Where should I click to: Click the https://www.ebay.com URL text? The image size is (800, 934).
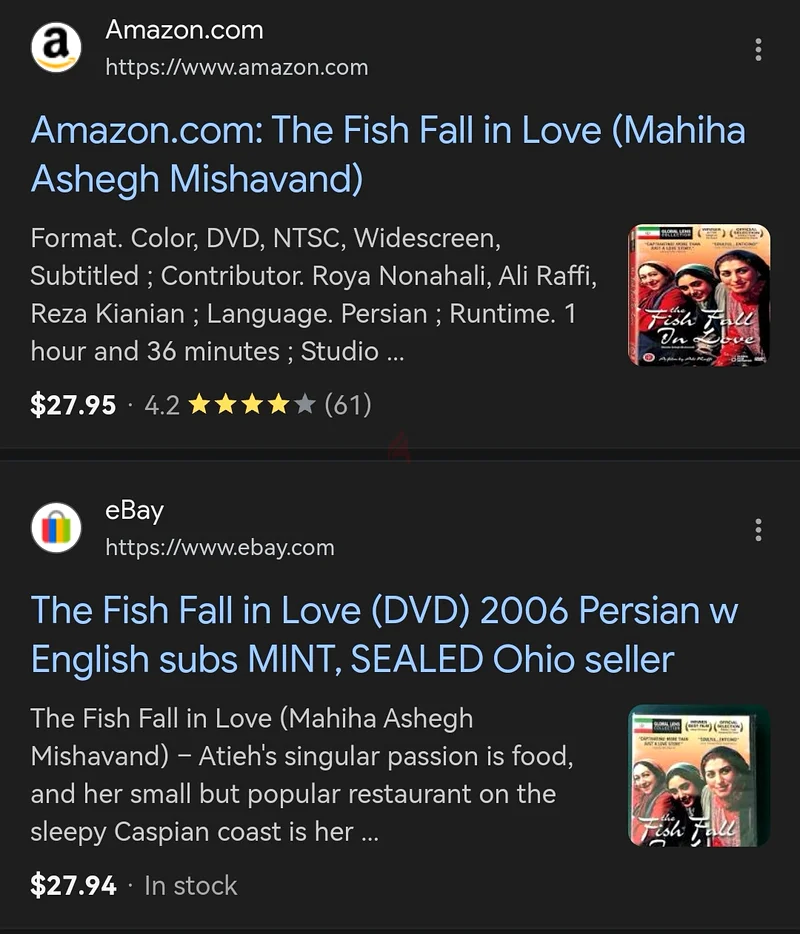tap(220, 547)
